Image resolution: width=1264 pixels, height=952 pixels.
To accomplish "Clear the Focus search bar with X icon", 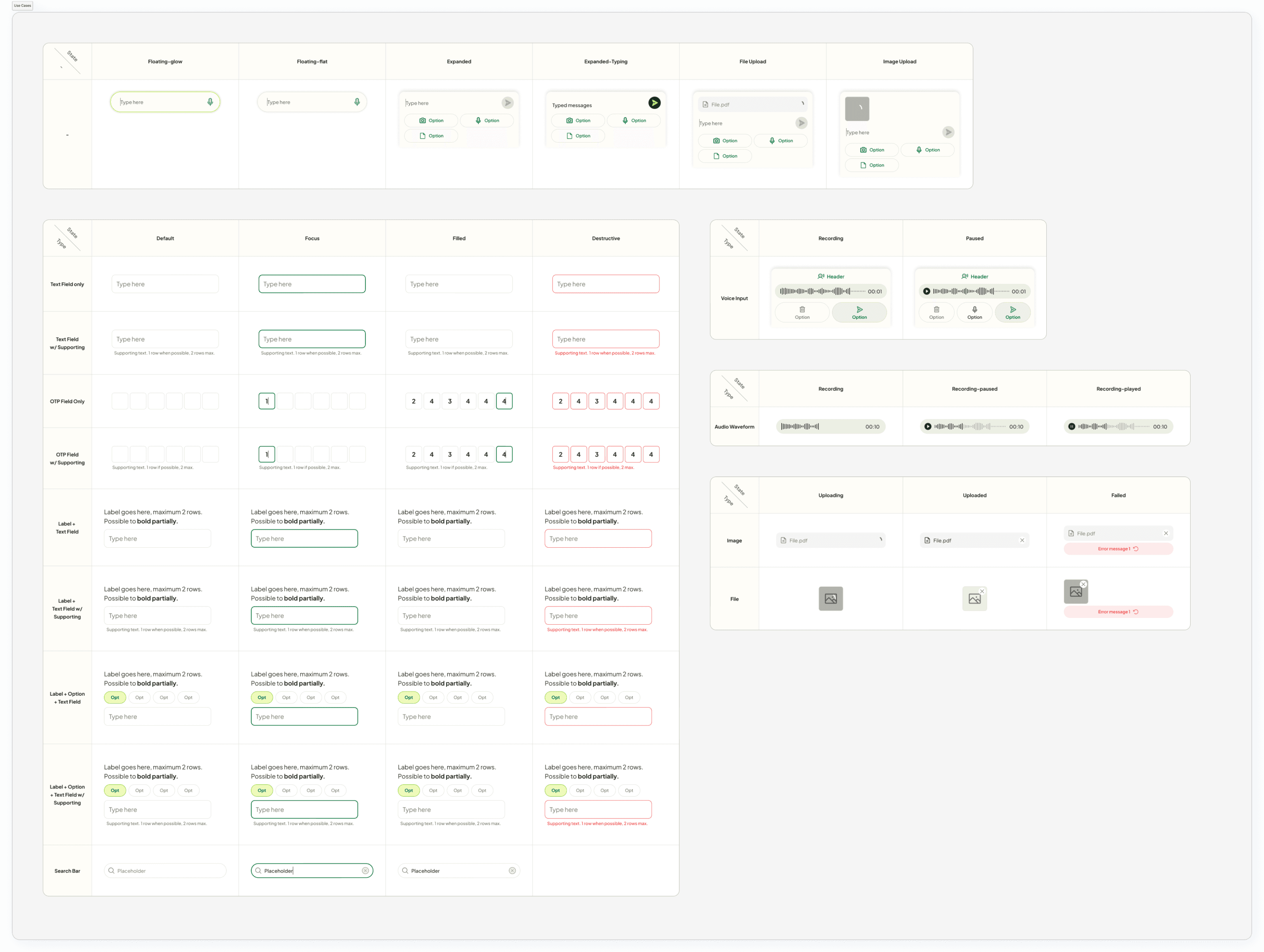I will [365, 871].
